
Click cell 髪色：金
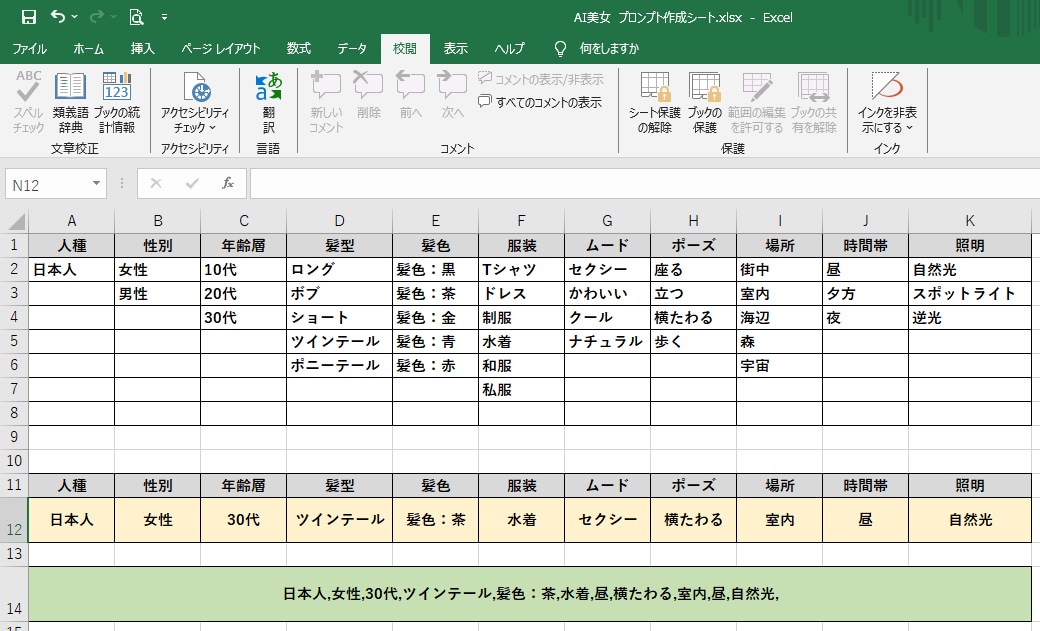click(x=435, y=317)
